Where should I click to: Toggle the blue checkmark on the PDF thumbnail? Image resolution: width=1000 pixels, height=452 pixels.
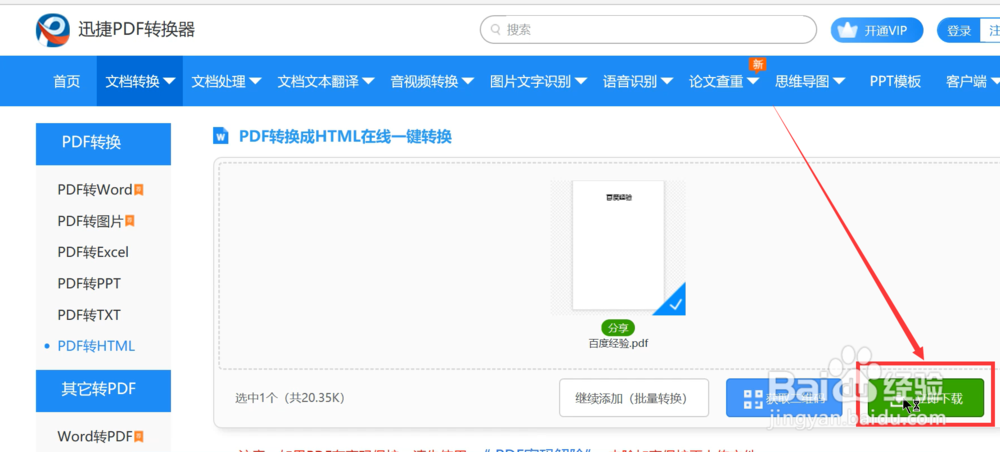click(671, 301)
